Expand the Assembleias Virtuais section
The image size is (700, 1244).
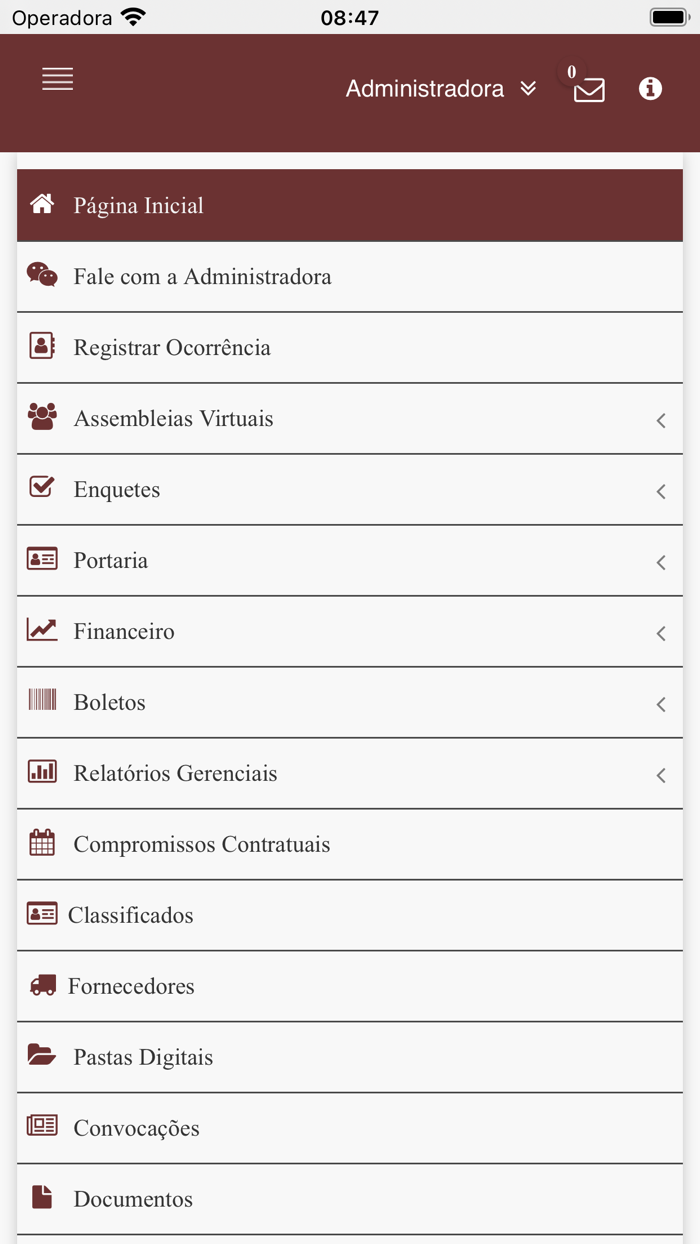pyautogui.click(x=660, y=420)
